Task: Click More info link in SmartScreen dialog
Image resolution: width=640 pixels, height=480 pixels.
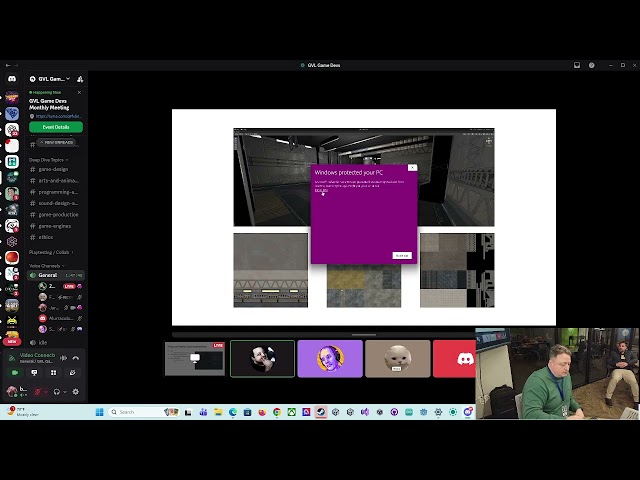Action: coord(321,190)
